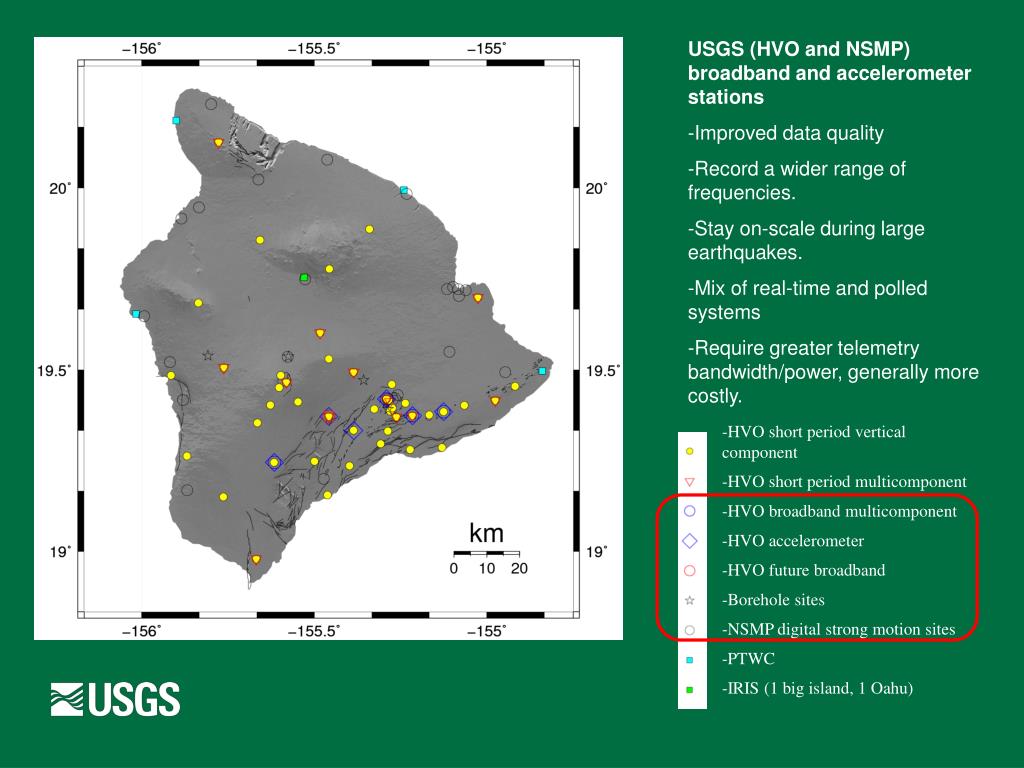Select '-HVO short period multicomponent' legend label

click(844, 482)
